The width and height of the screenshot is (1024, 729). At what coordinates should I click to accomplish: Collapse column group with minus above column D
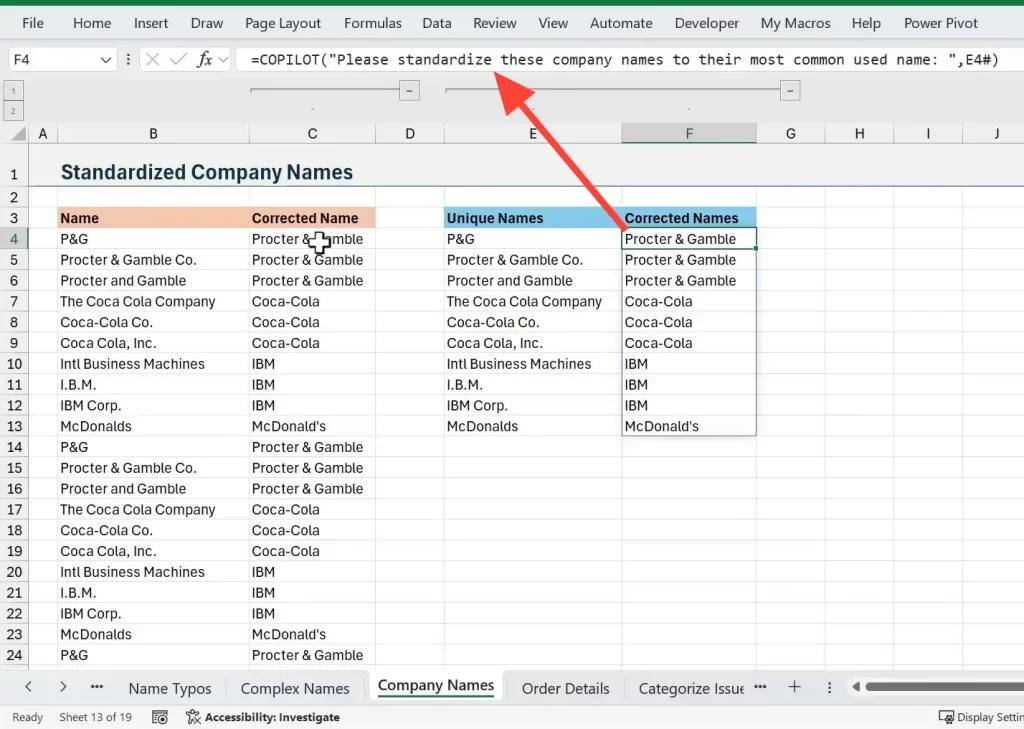click(409, 91)
